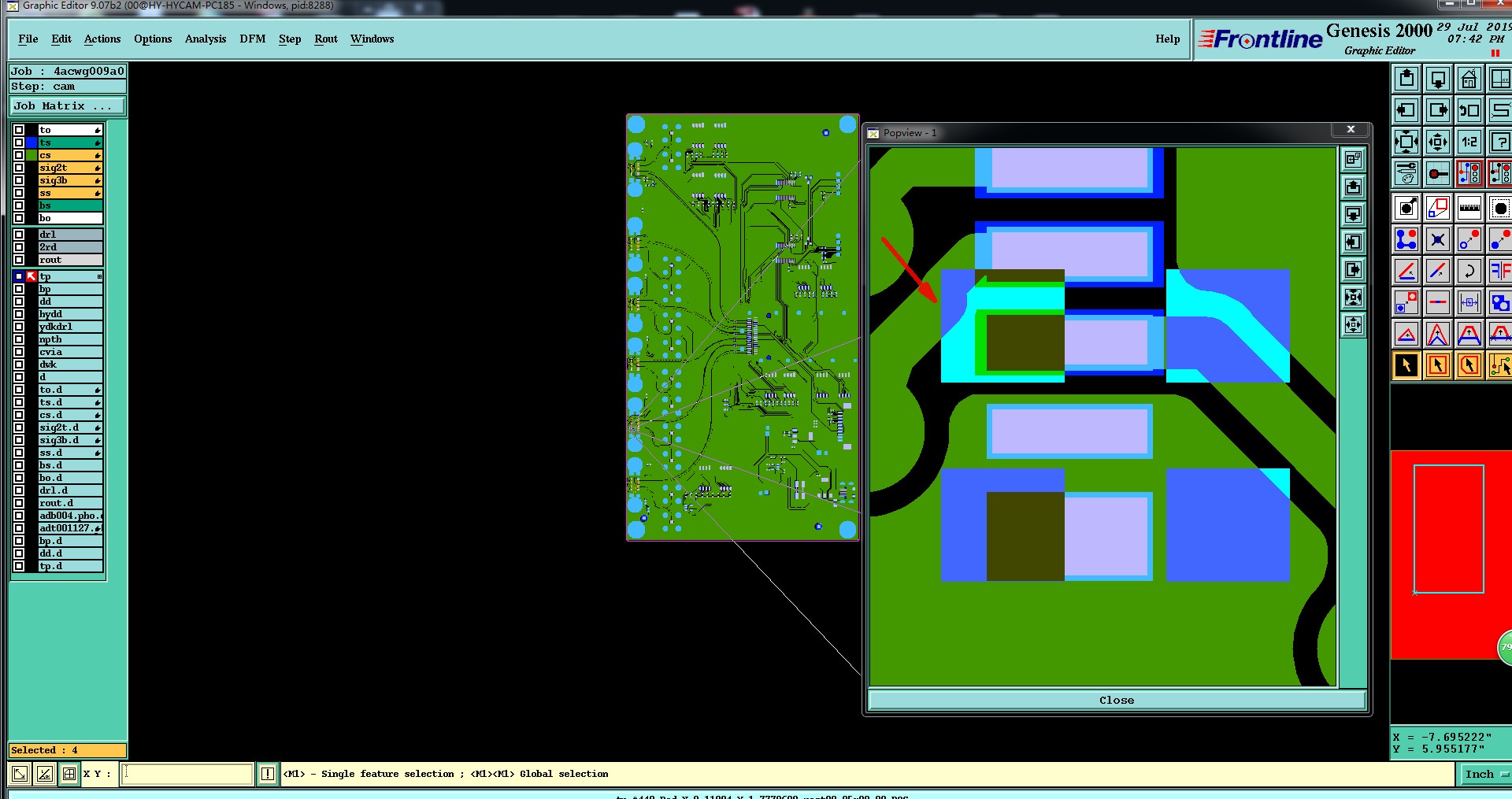Open the Actions menu
1512x799 pixels.
coord(102,39)
